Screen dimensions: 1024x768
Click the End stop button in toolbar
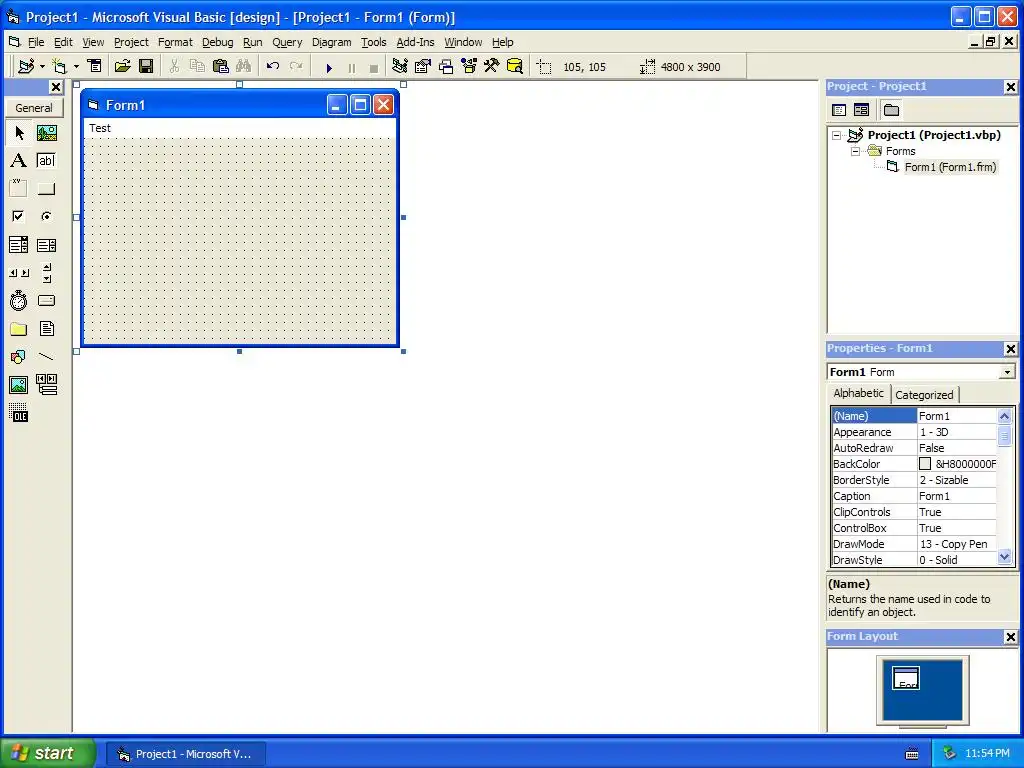click(x=374, y=67)
